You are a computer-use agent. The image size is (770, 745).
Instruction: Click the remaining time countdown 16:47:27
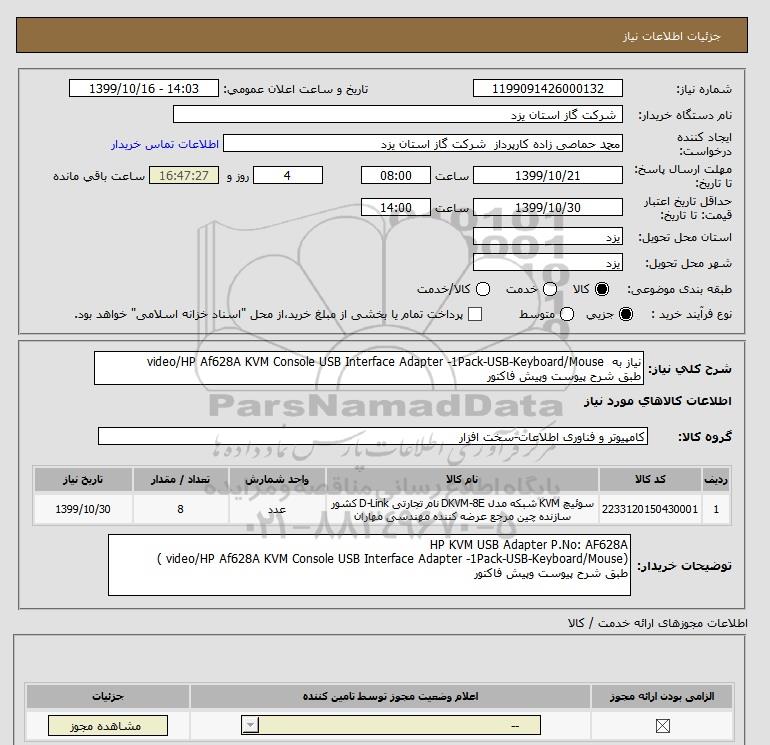184,175
